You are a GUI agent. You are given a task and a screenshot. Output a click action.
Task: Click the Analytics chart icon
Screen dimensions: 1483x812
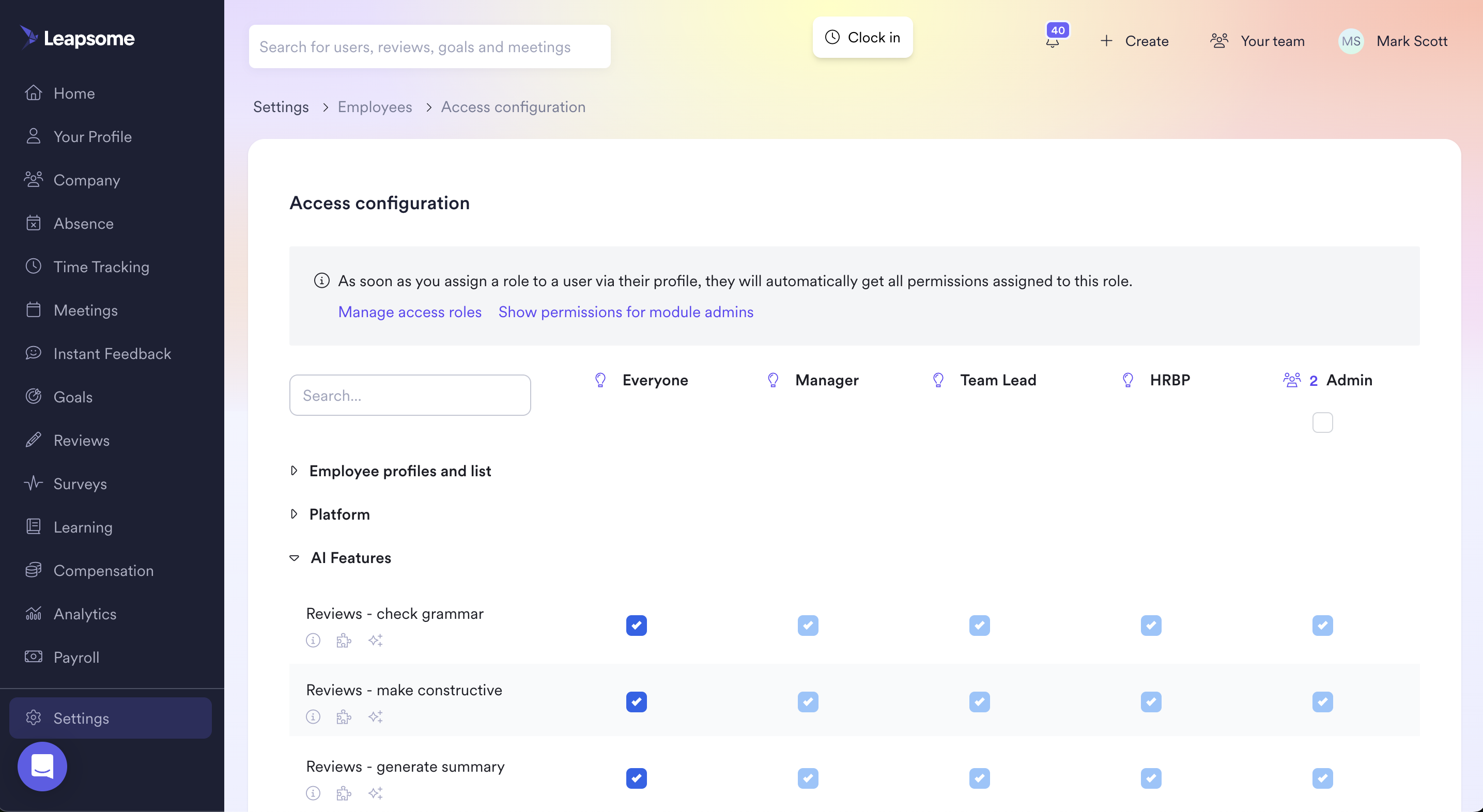point(34,614)
